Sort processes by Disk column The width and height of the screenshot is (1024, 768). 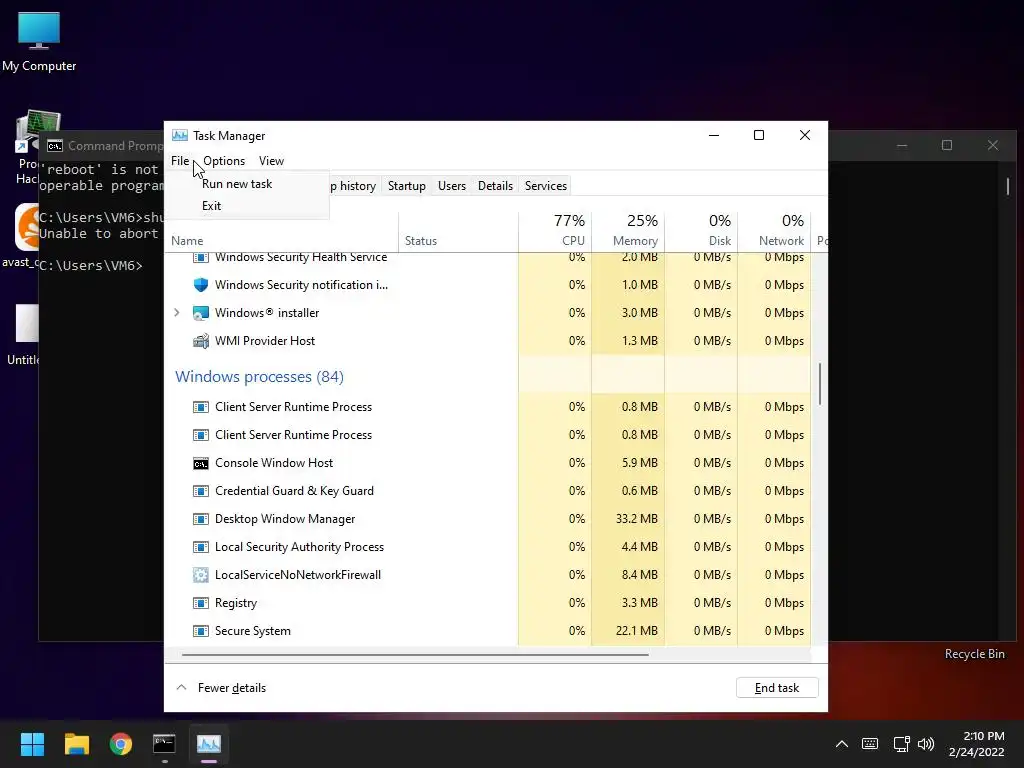click(x=701, y=232)
